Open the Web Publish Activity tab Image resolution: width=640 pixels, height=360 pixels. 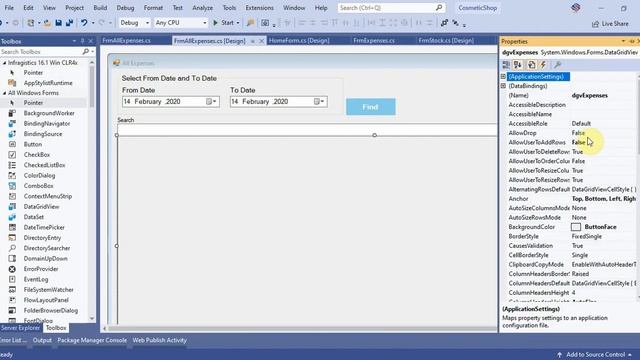(160, 340)
